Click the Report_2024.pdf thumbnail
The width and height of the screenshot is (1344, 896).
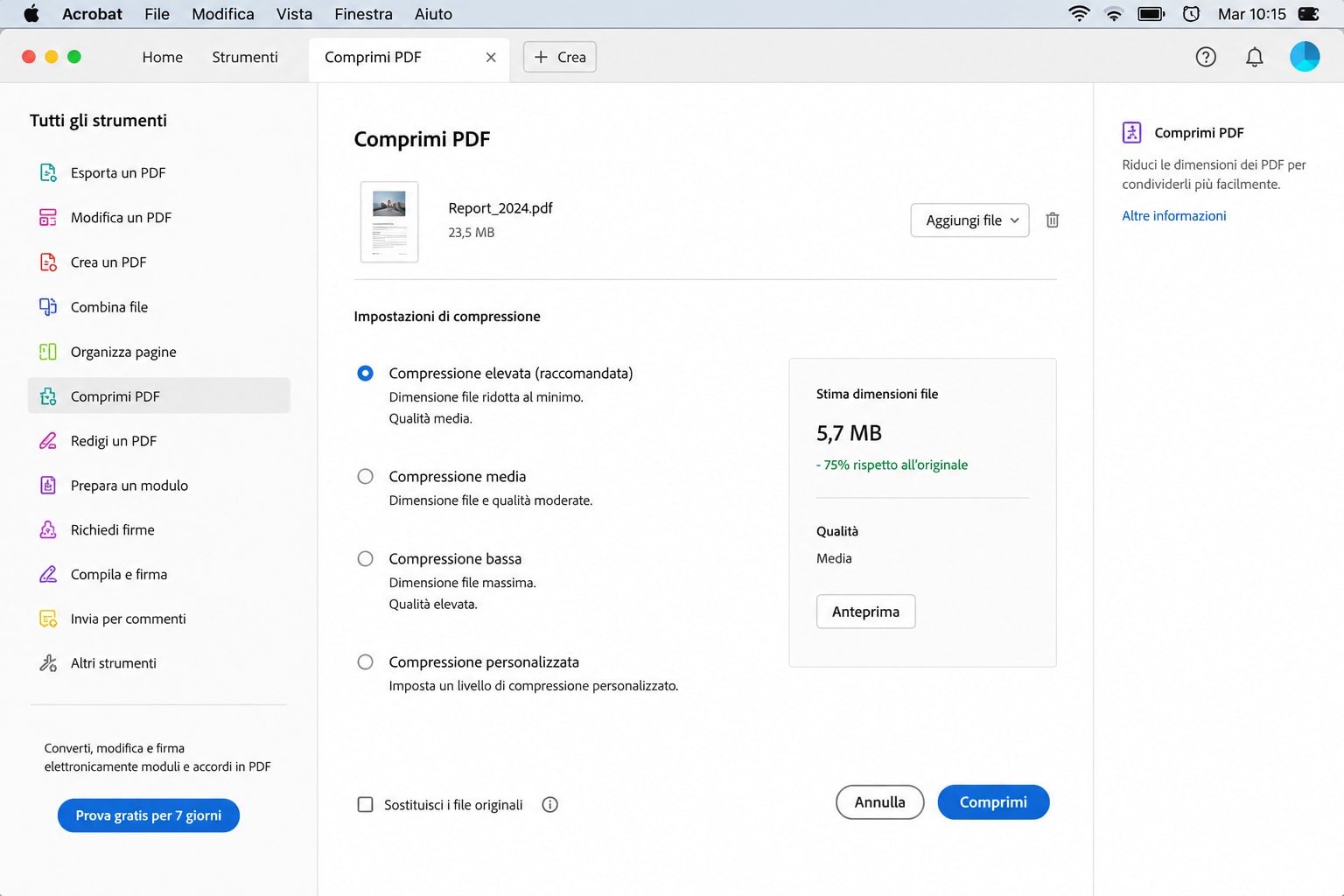coord(389,222)
